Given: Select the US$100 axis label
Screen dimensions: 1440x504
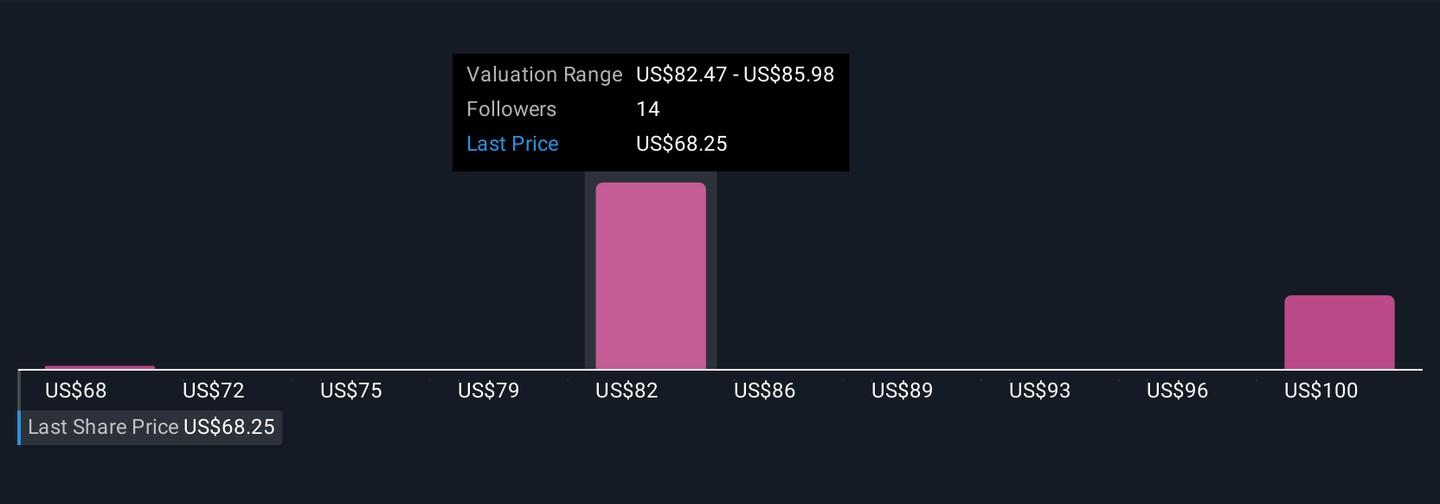Looking at the screenshot, I should 1321,390.
